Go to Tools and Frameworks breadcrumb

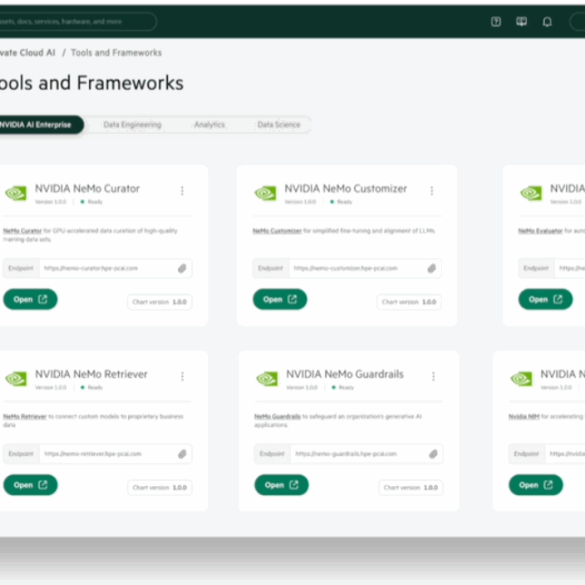click(x=116, y=53)
